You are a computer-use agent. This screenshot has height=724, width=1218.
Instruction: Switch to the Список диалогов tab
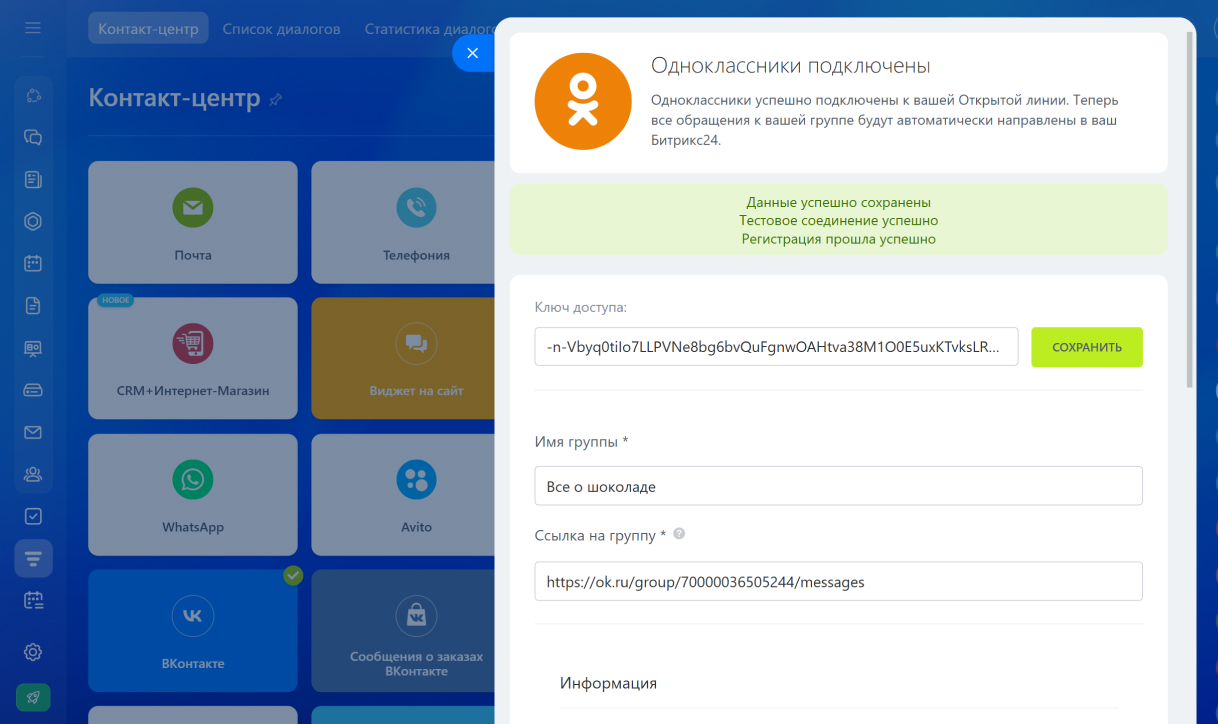pos(281,29)
